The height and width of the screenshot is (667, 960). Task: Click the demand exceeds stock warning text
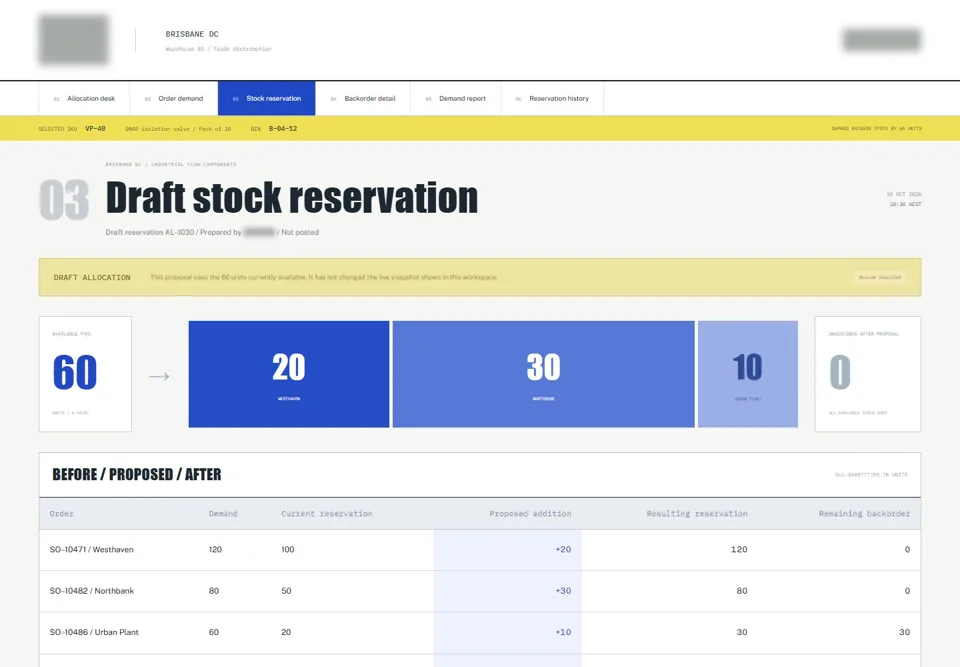pyautogui.click(x=876, y=129)
